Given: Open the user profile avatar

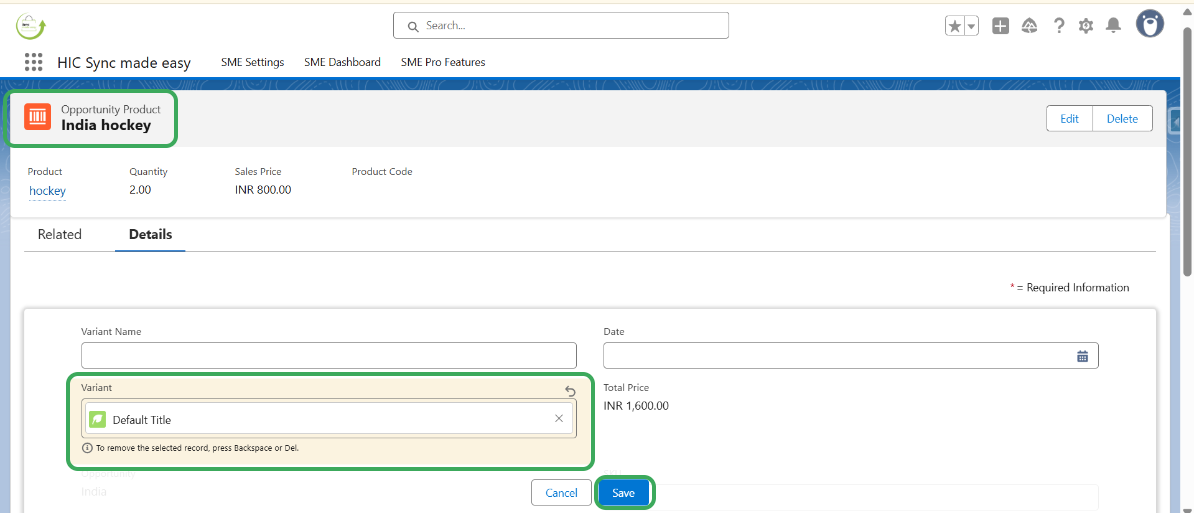Looking at the screenshot, I should pyautogui.click(x=1150, y=25).
